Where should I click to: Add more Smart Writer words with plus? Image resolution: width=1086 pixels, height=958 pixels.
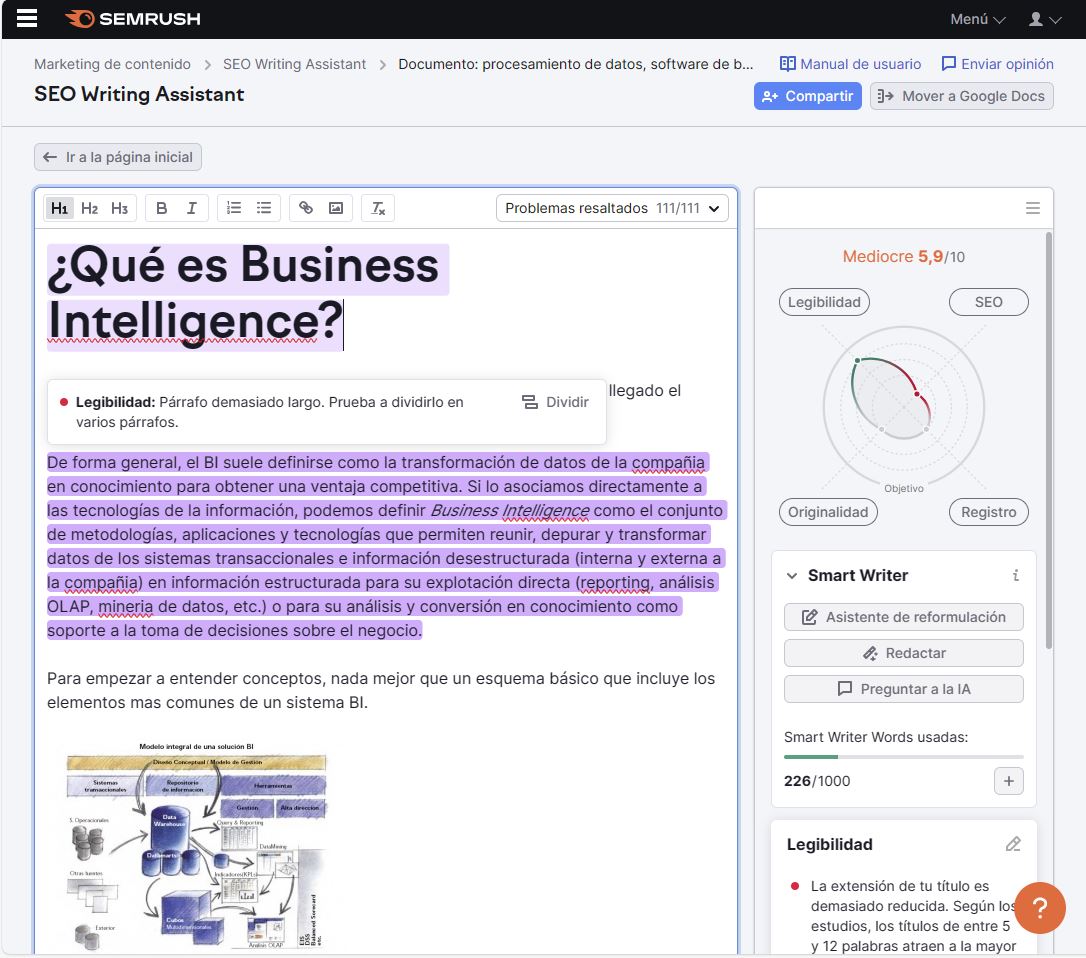[x=1008, y=781]
